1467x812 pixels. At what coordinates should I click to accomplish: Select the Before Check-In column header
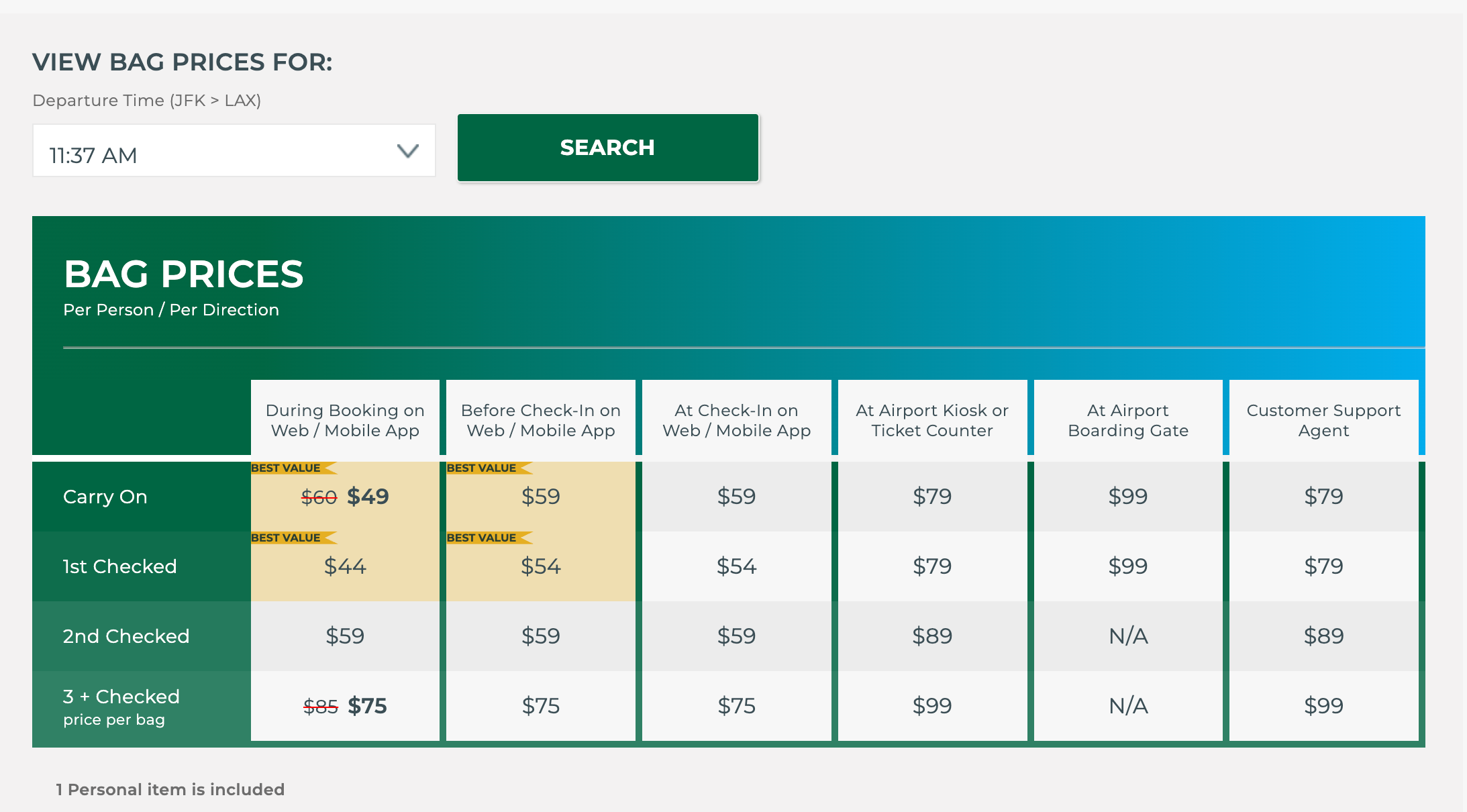540,419
